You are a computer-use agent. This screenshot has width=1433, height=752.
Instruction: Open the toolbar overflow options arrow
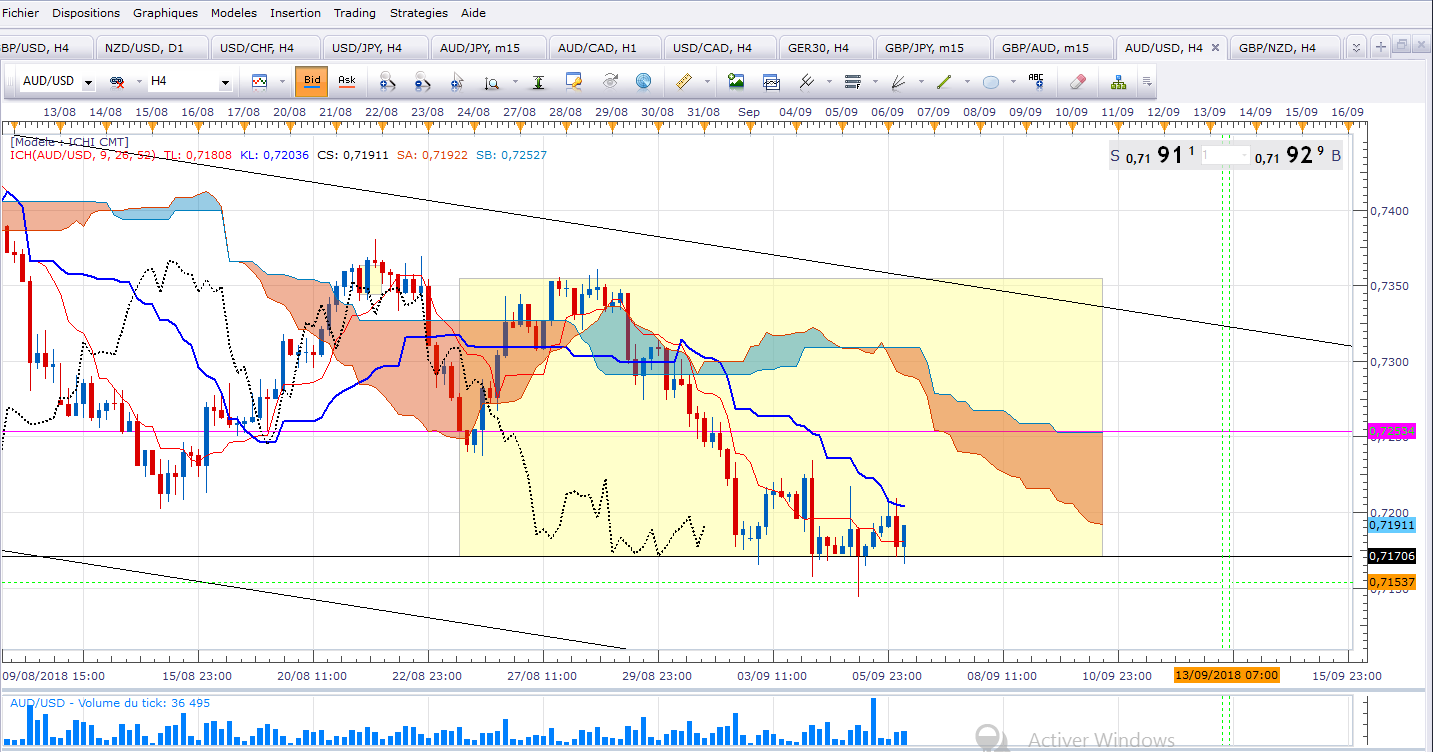click(1147, 82)
